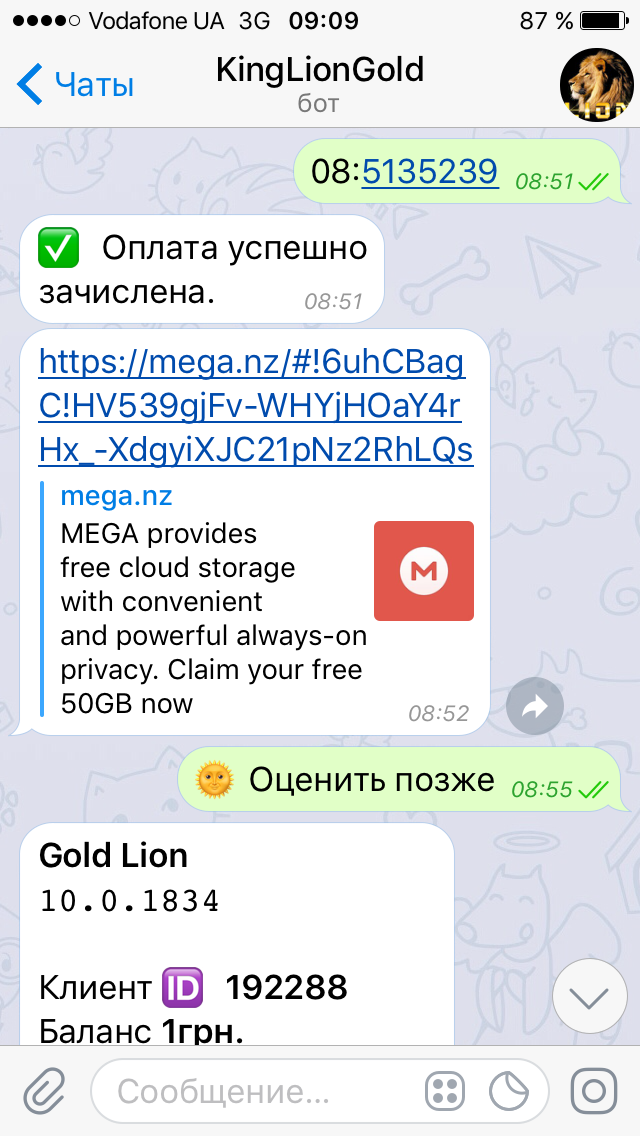Open KingLionGold chat title info

[320, 83]
